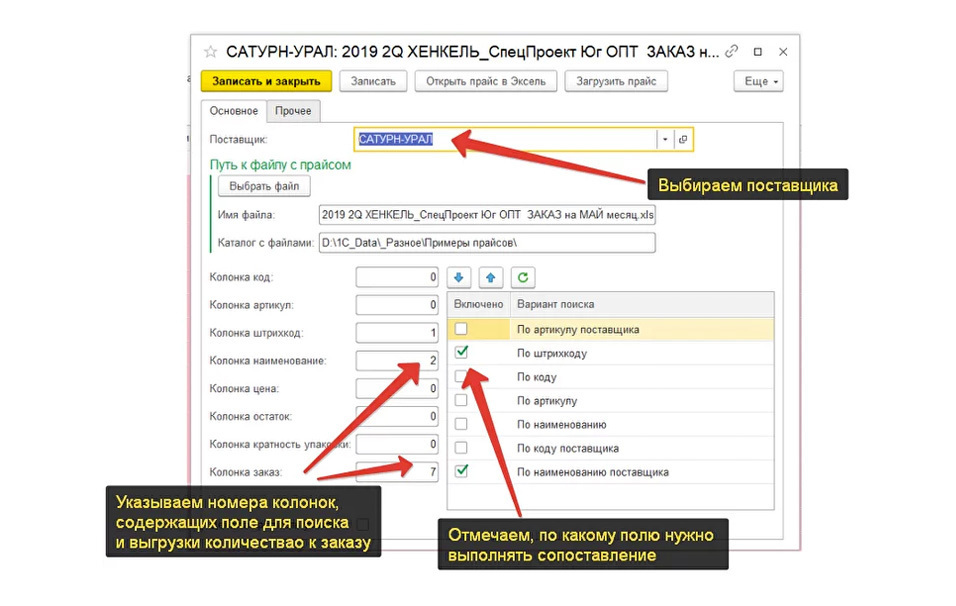Uncheck По наименованию поставщика option
The height and width of the screenshot is (606, 956).
462,471
